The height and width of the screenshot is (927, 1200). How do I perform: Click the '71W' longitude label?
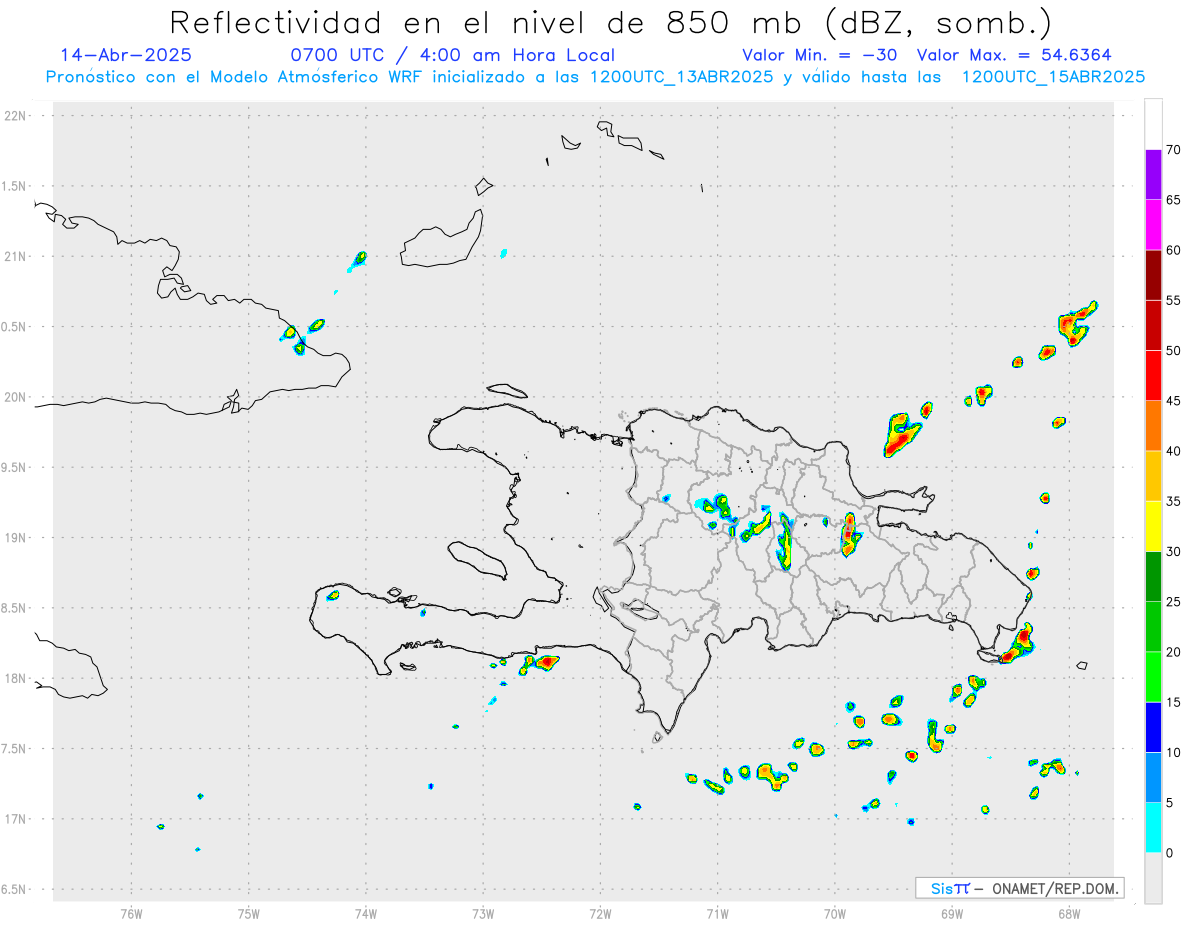(x=717, y=913)
